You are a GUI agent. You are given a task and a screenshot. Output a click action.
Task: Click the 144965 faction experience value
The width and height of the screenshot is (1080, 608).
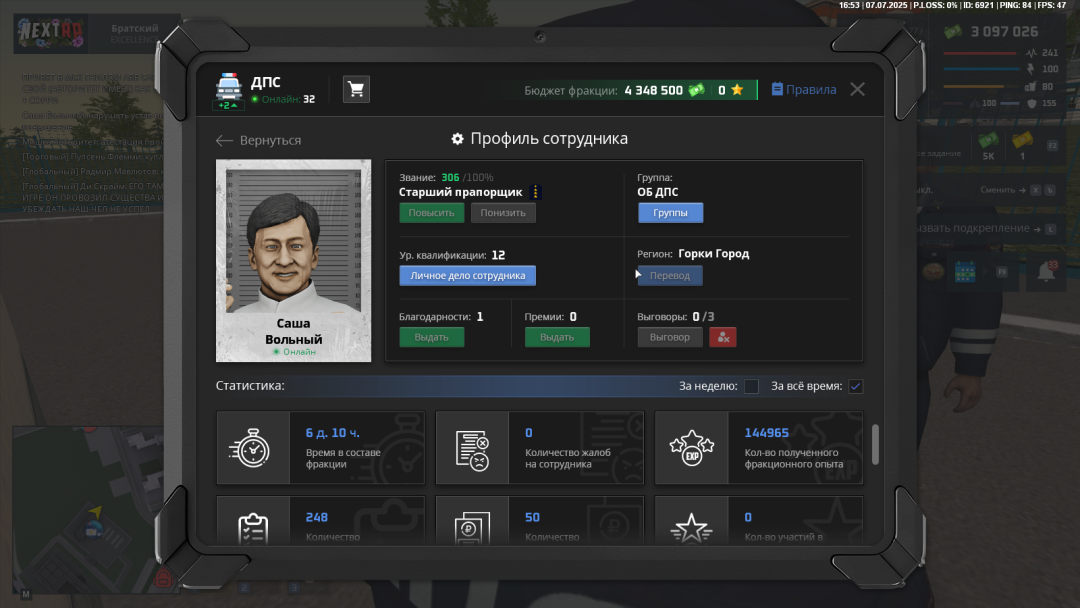(767, 433)
